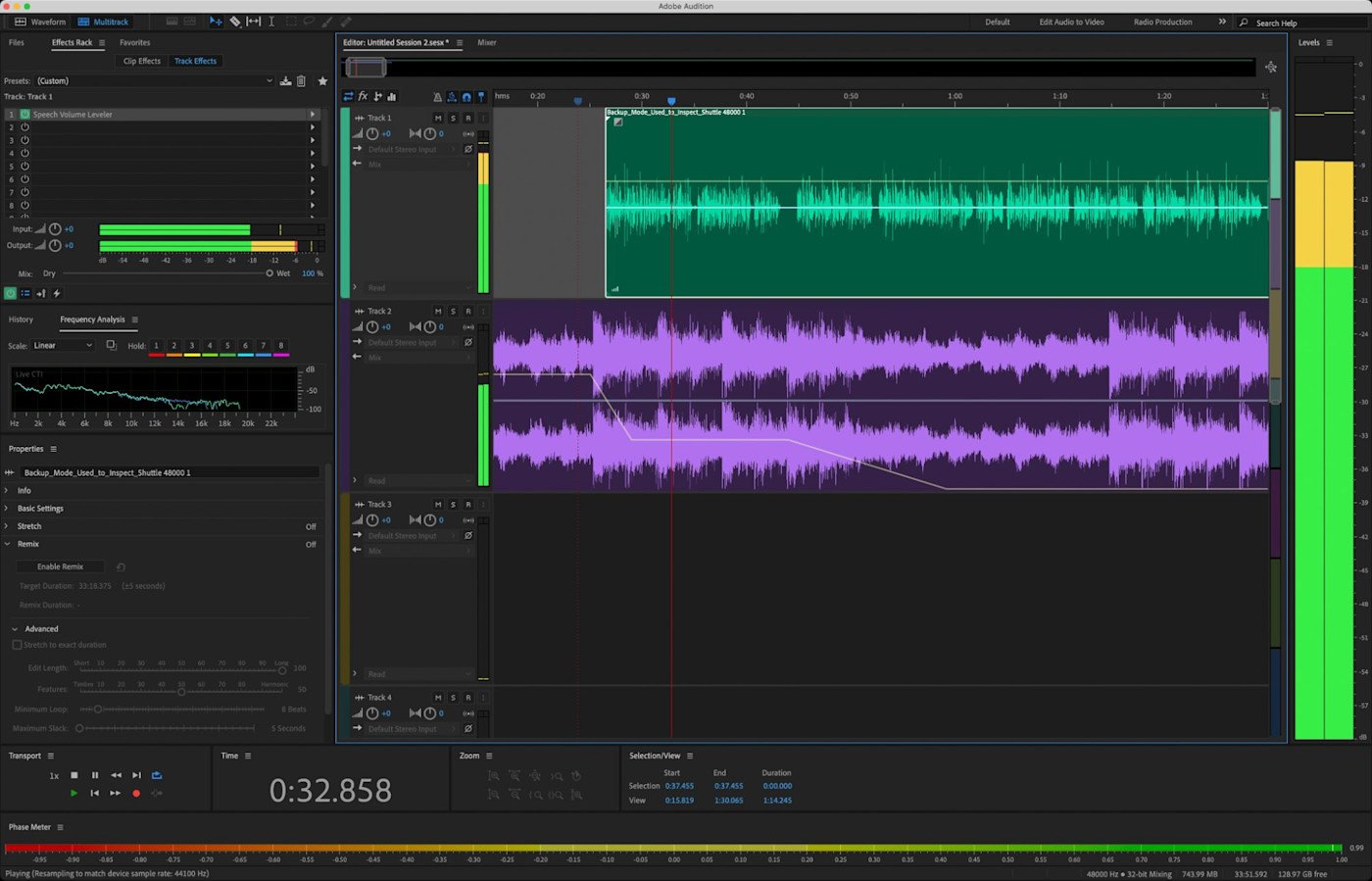This screenshot has height=881, width=1372.
Task: Switch to the Mixer tab
Action: [487, 42]
